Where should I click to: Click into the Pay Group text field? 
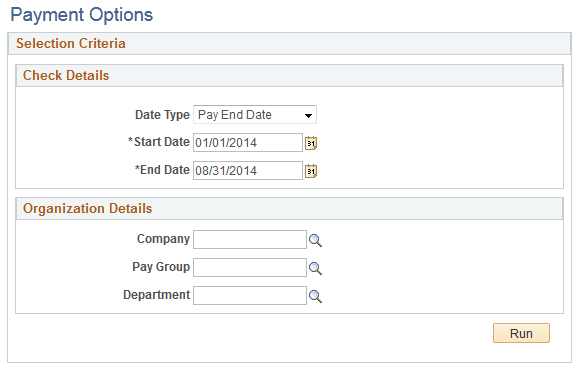(x=250, y=268)
